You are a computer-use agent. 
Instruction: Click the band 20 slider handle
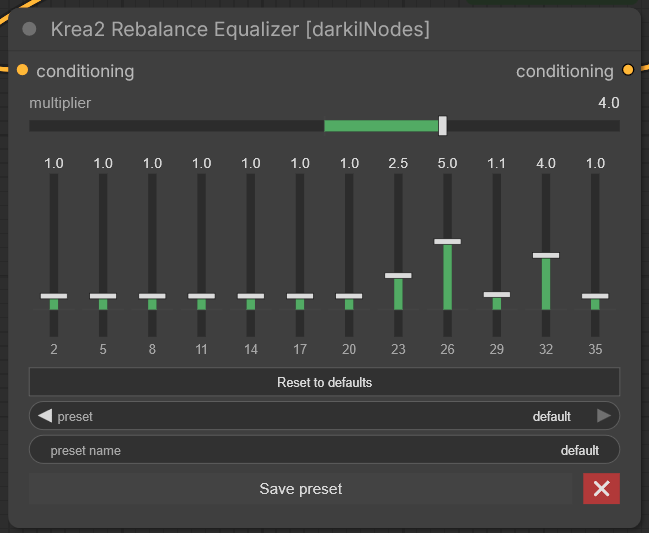[x=349, y=296]
